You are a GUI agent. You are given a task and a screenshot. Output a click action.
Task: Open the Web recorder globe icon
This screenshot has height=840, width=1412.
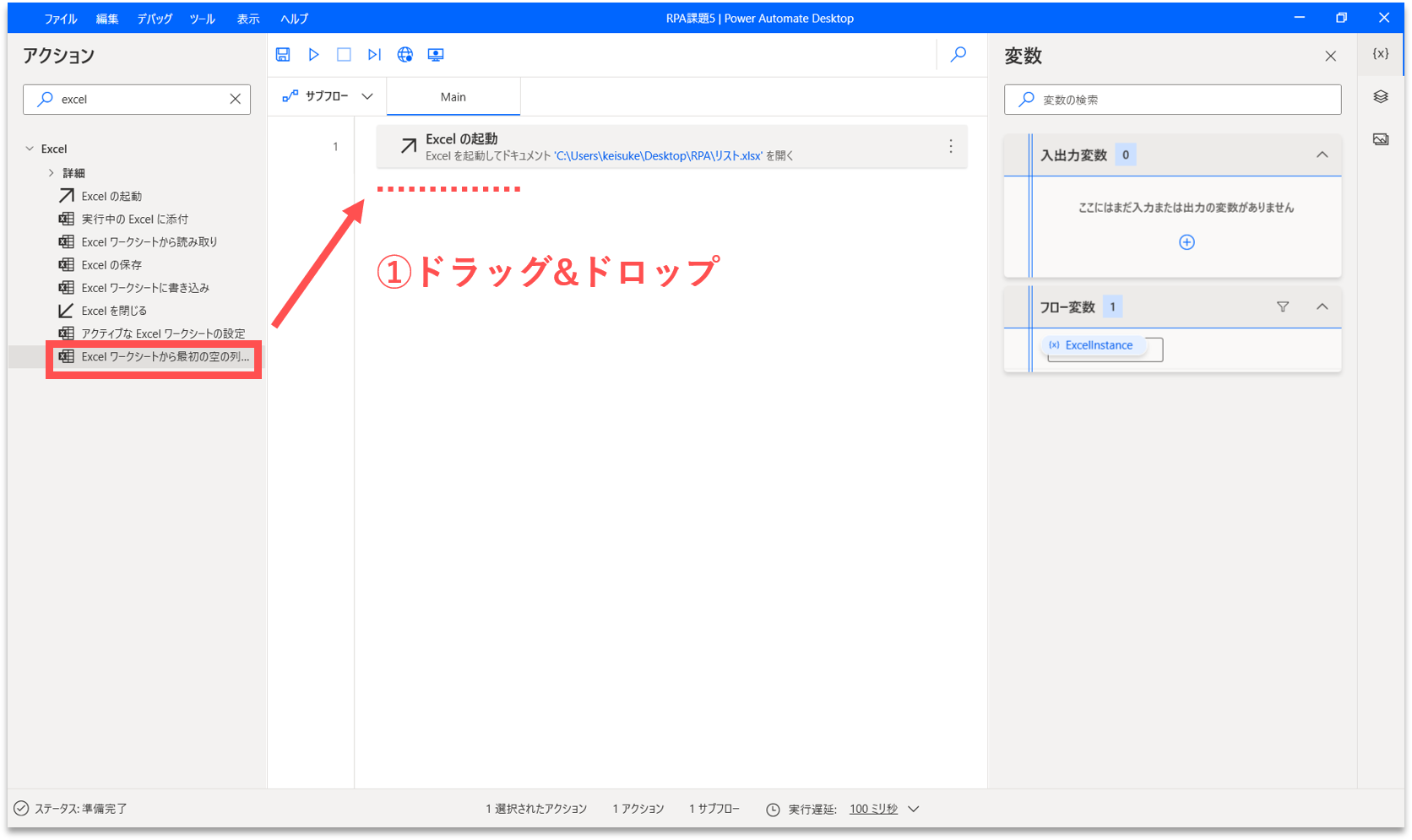[405, 55]
